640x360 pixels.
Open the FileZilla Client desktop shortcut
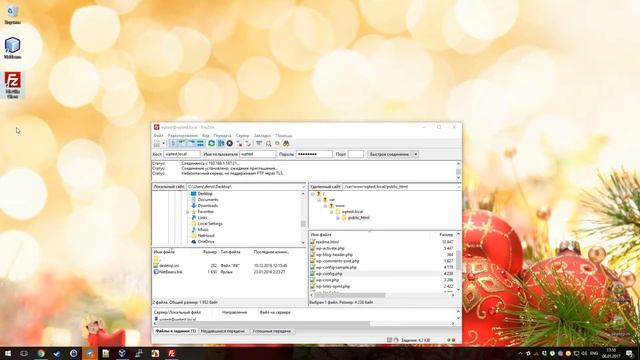click(13, 85)
